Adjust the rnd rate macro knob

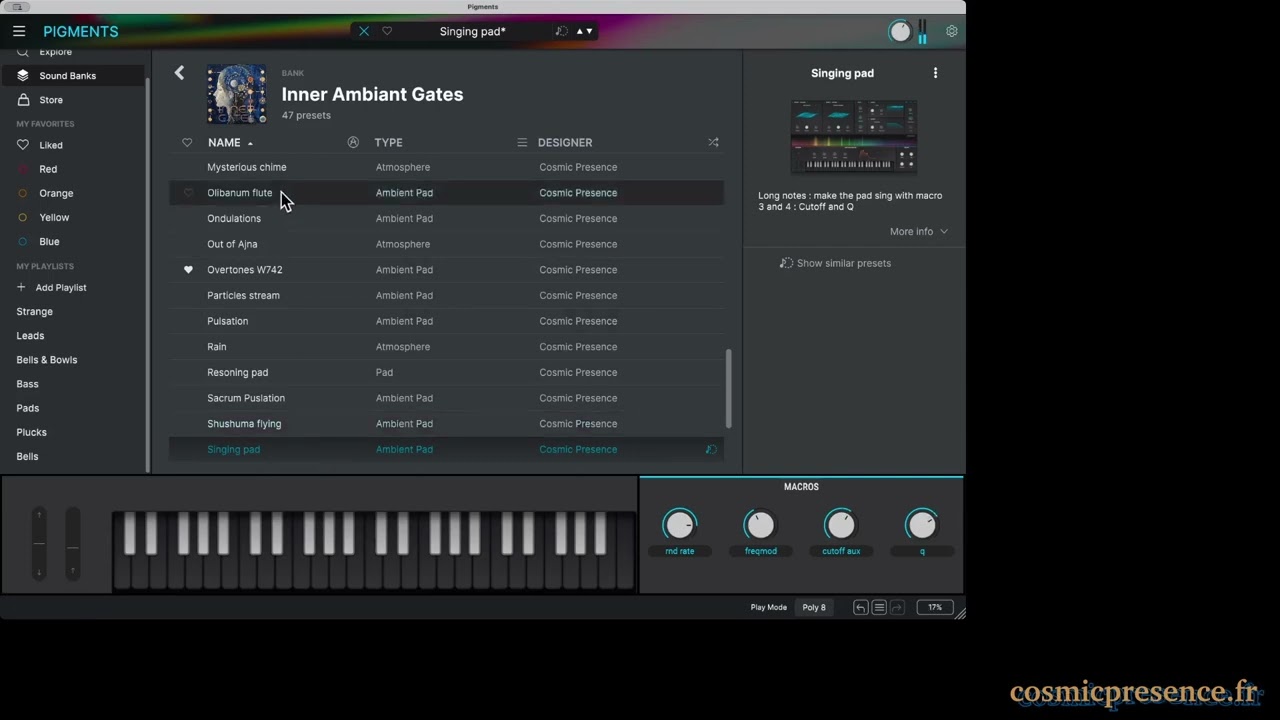point(679,524)
